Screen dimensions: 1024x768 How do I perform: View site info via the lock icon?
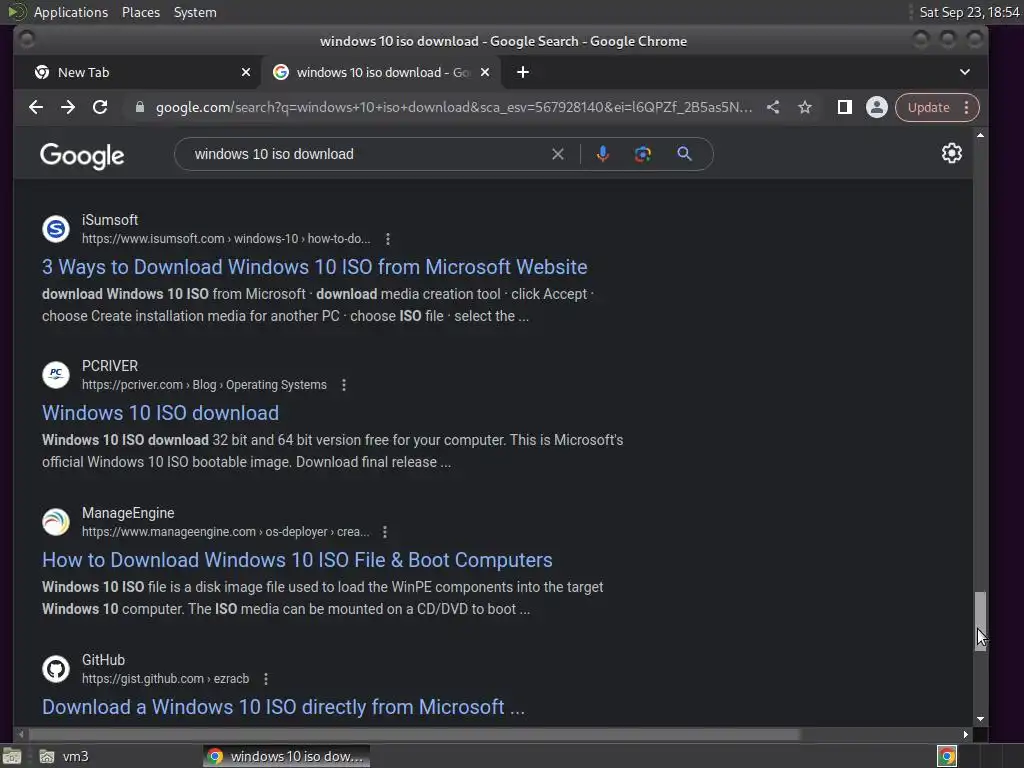point(140,107)
